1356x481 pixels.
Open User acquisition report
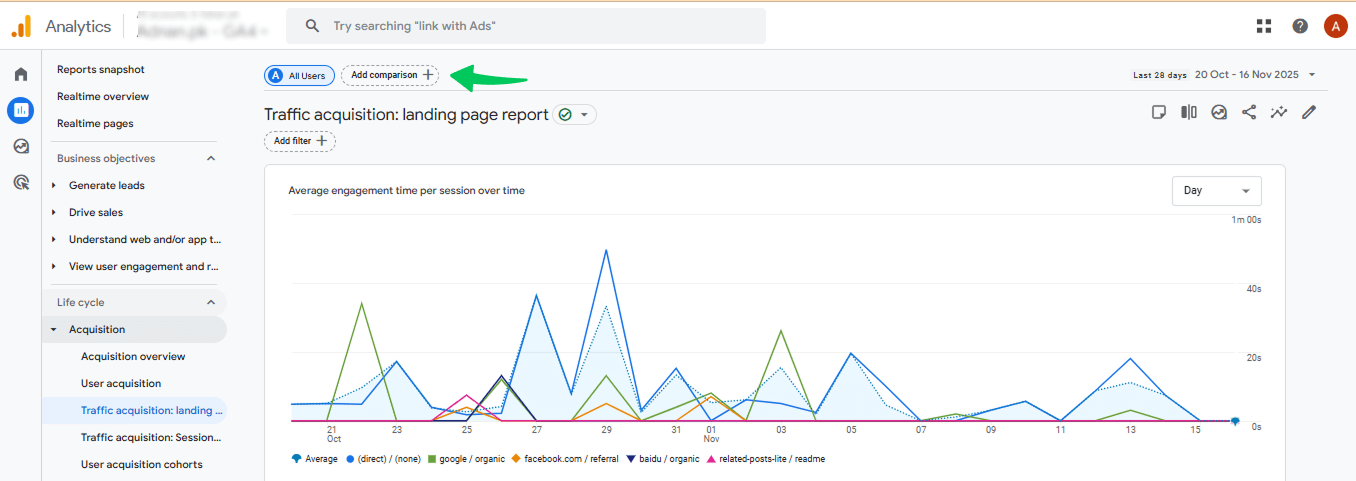point(121,383)
